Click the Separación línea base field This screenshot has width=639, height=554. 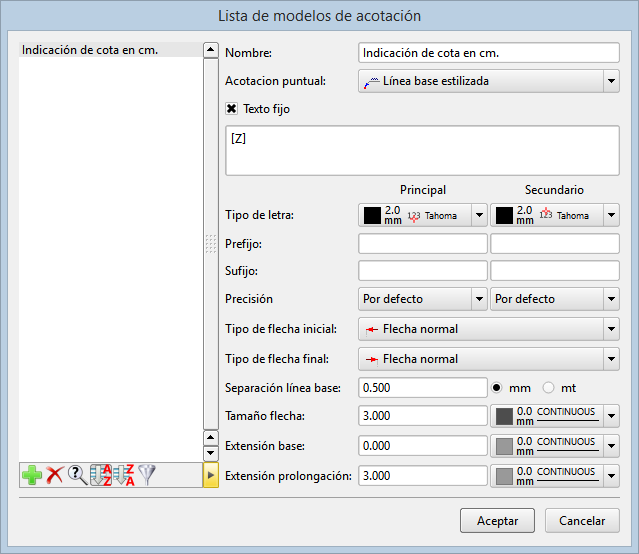(423, 388)
